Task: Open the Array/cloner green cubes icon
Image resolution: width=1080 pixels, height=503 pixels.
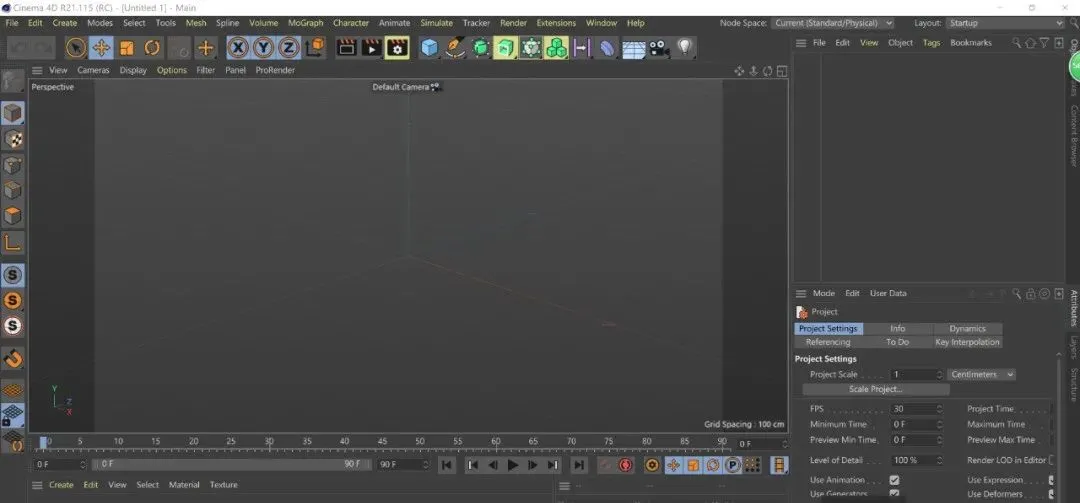Action: pyautogui.click(x=556, y=48)
